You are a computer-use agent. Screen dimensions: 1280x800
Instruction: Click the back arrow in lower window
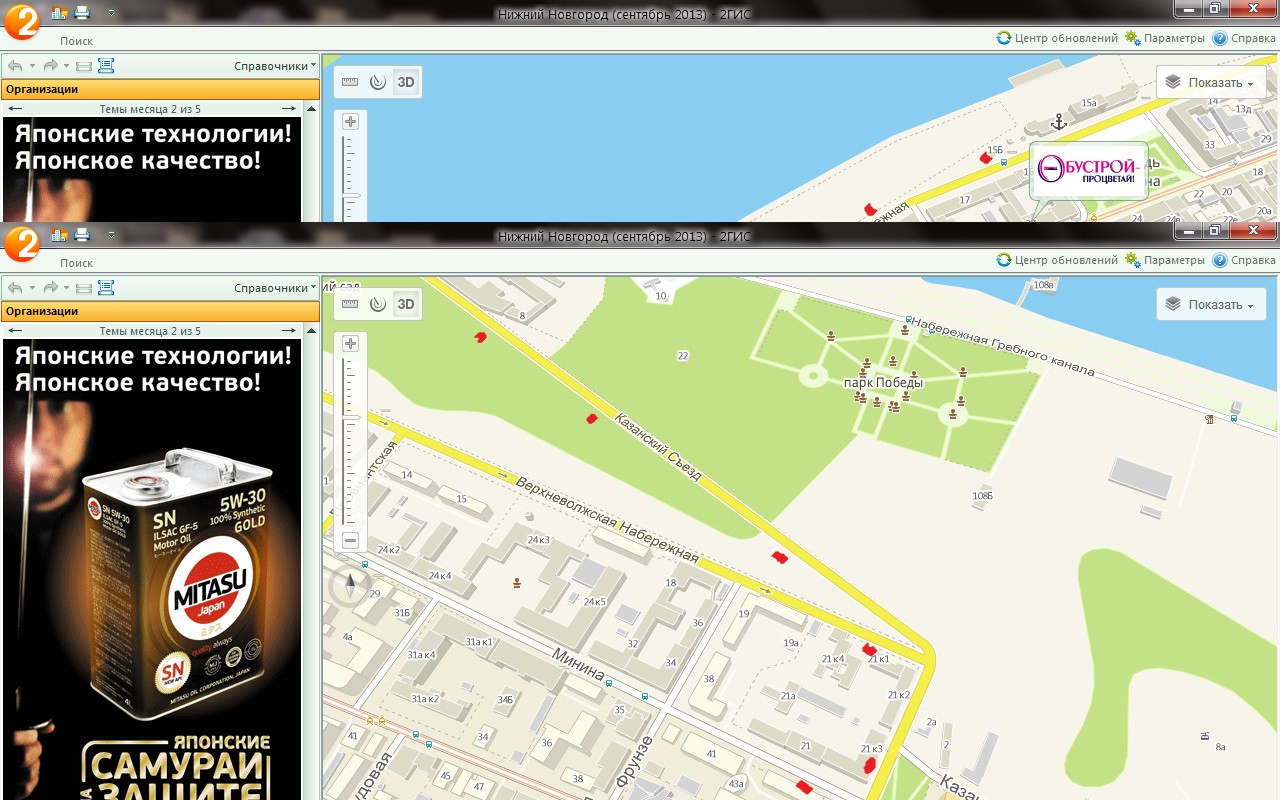[15, 288]
